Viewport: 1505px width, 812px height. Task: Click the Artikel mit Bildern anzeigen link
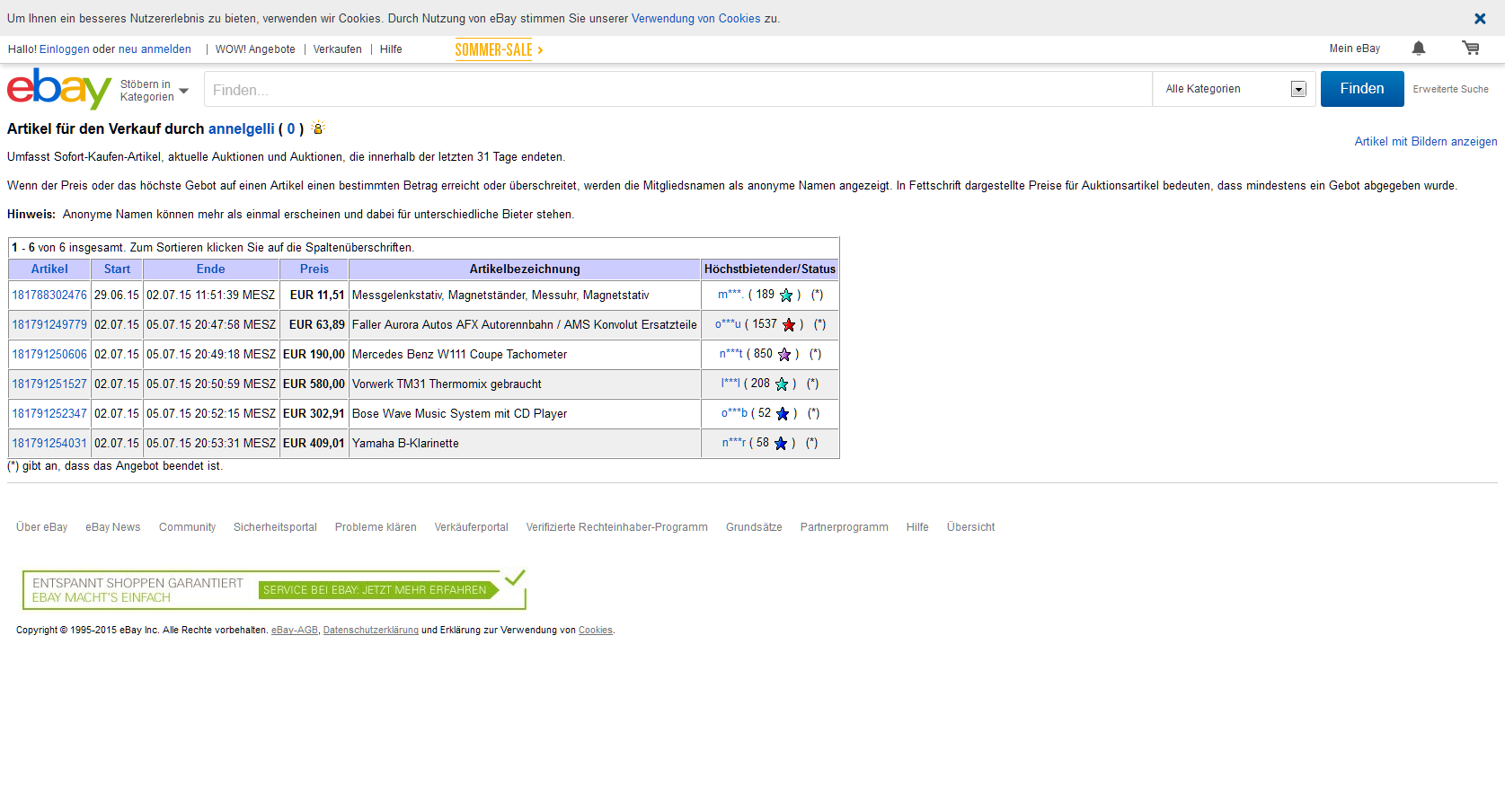1425,142
